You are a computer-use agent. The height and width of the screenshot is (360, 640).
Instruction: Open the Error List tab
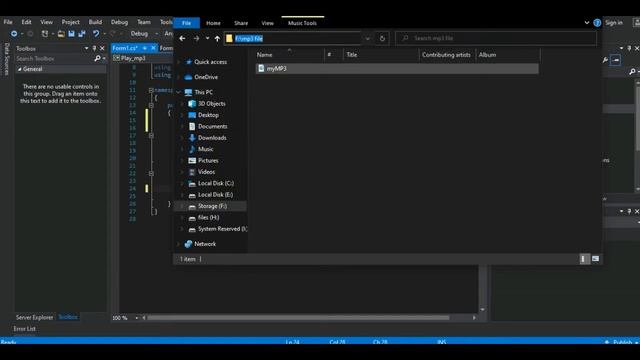tap(24, 329)
